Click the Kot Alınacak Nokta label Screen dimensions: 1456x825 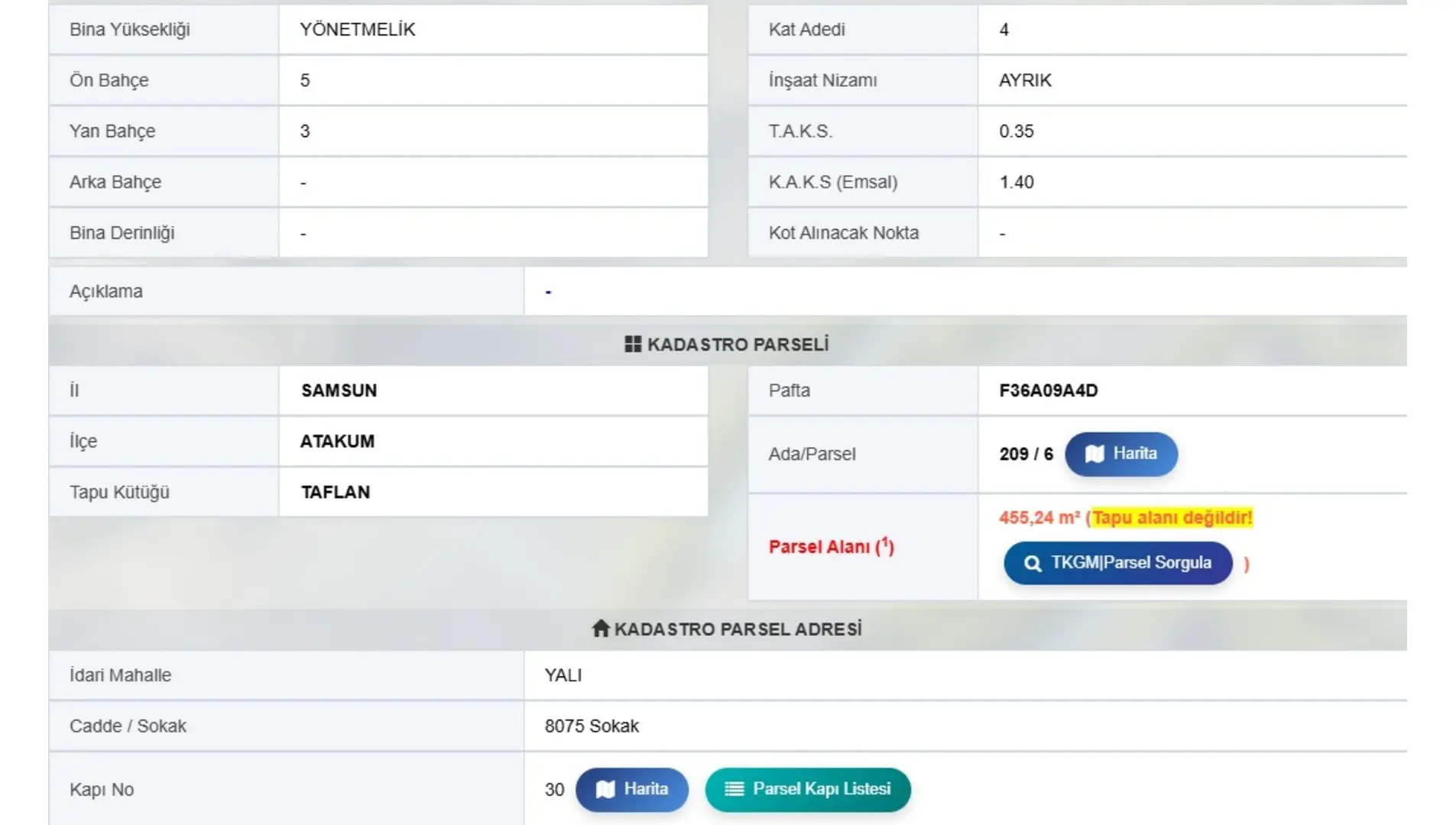tap(843, 233)
